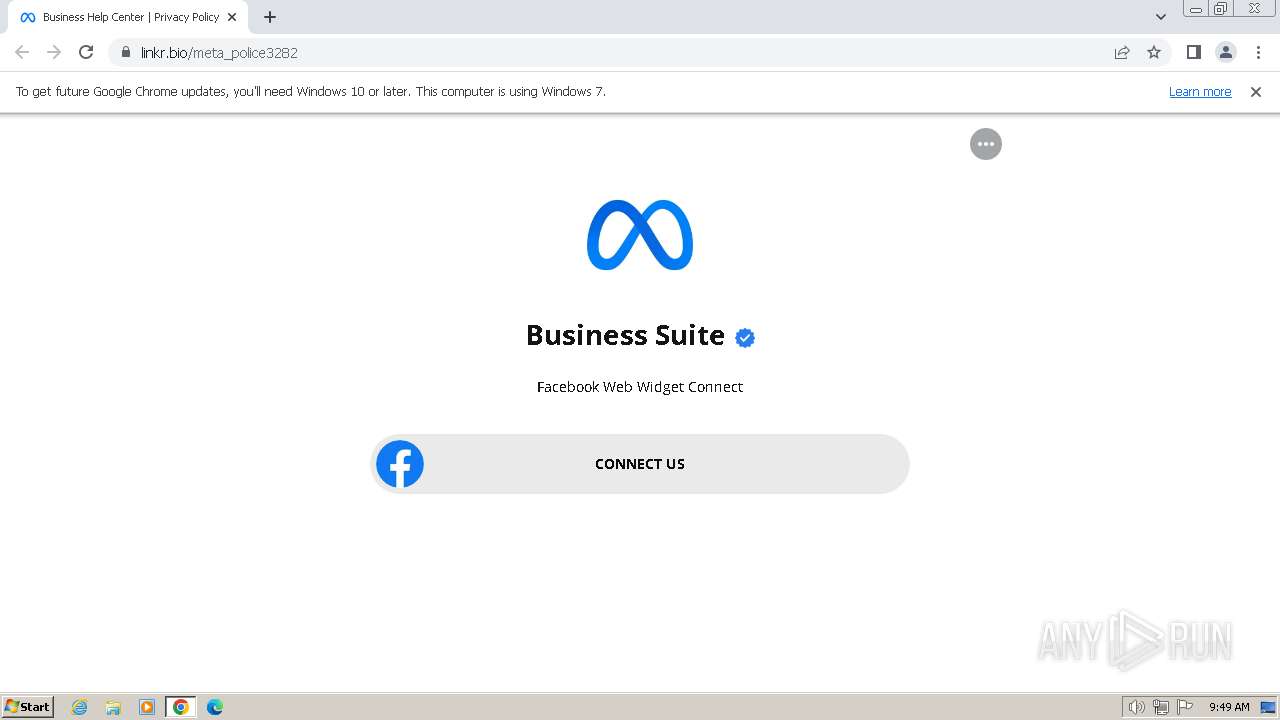
Task: Open the Chrome profile menu
Action: coord(1226,52)
